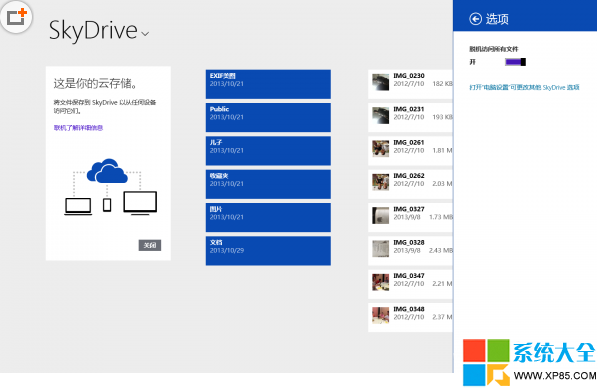Screen dimensions: 599x388
Task: Click the back arrow in the options panel
Action: (x=475, y=19)
